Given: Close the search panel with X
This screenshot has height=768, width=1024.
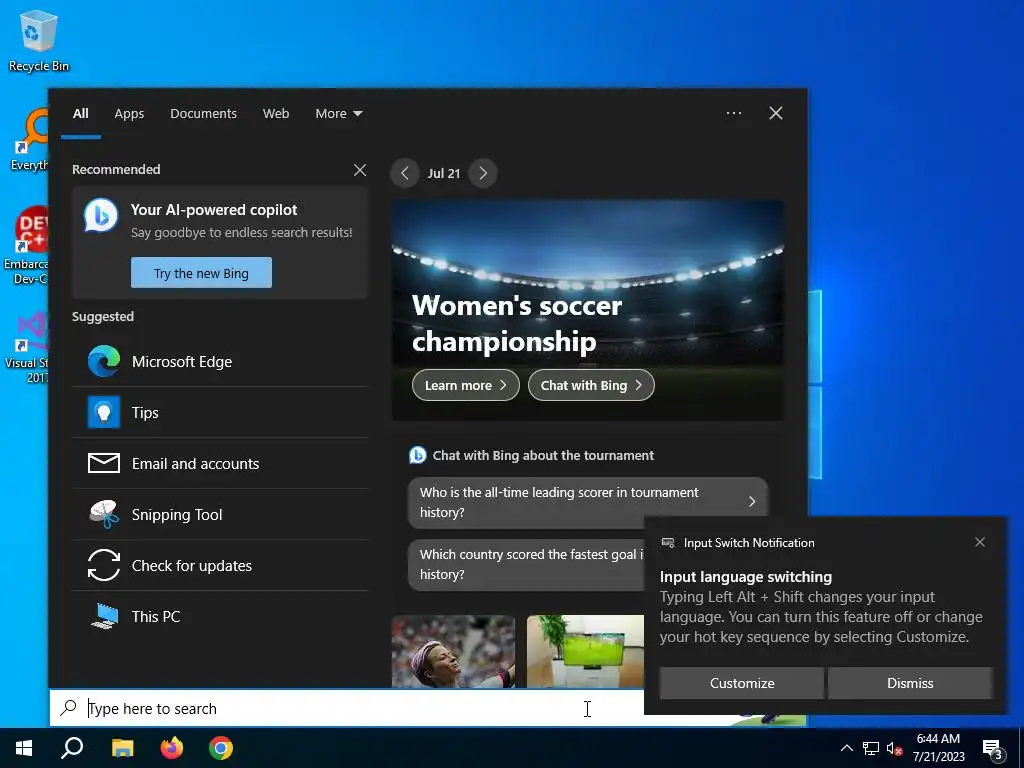Looking at the screenshot, I should 776,113.
